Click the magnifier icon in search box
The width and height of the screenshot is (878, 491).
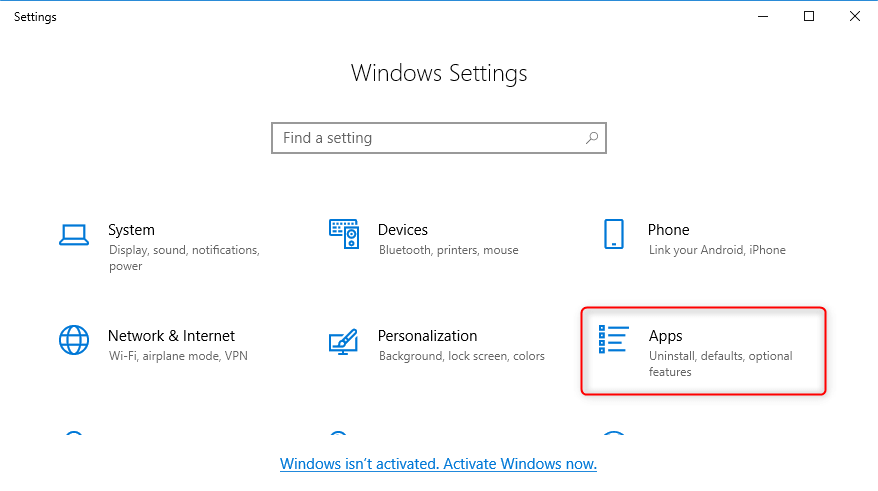592,138
